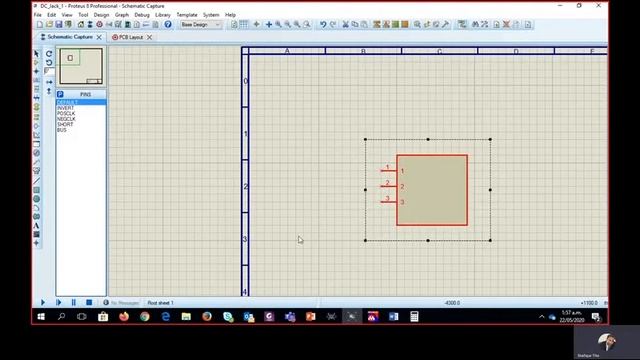
Task: Pause the simulation
Action: 73,302
